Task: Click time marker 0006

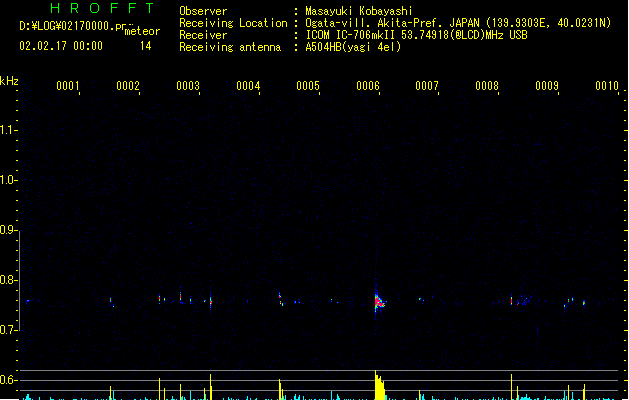Action: 368,86
